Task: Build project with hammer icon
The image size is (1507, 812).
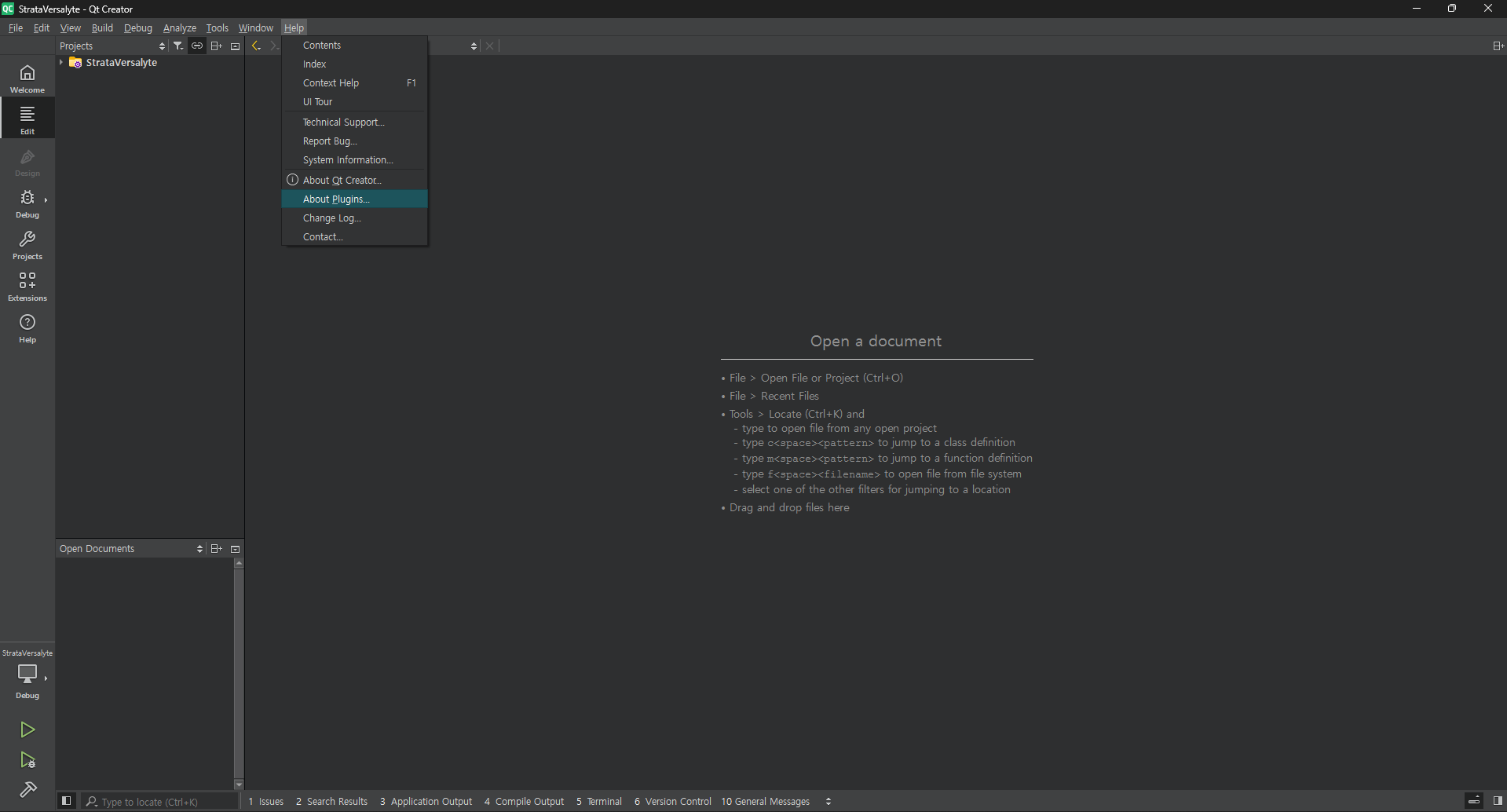Action: 27,790
